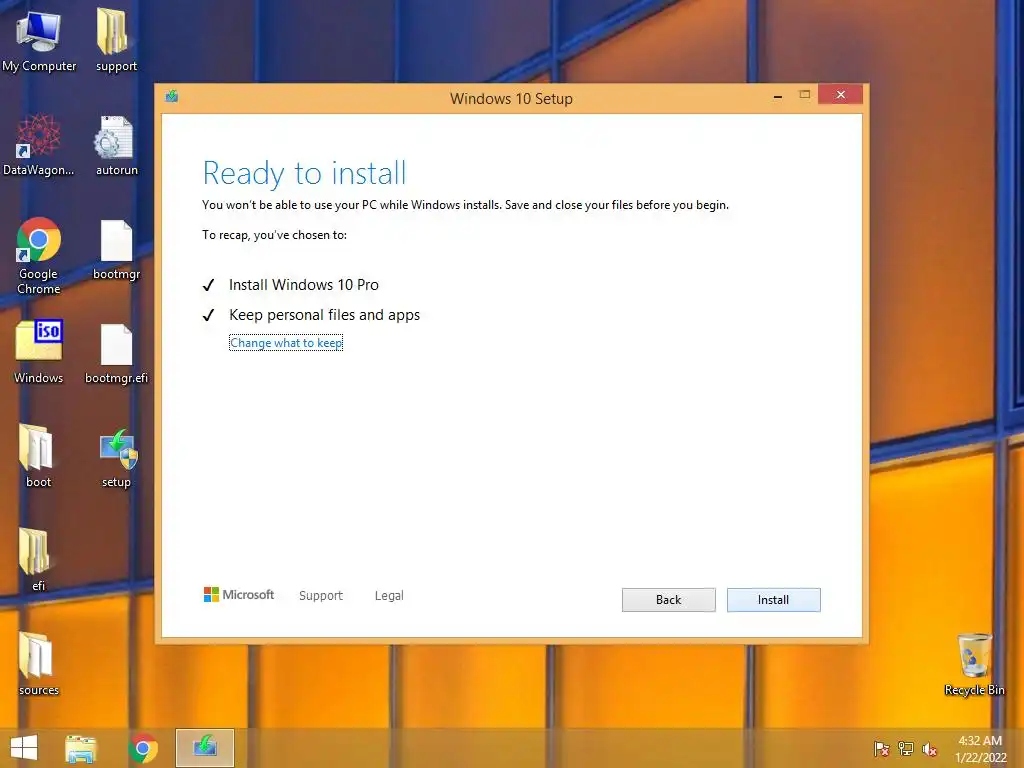Launch Chrome from the taskbar
This screenshot has width=1024, height=768.
[143, 748]
